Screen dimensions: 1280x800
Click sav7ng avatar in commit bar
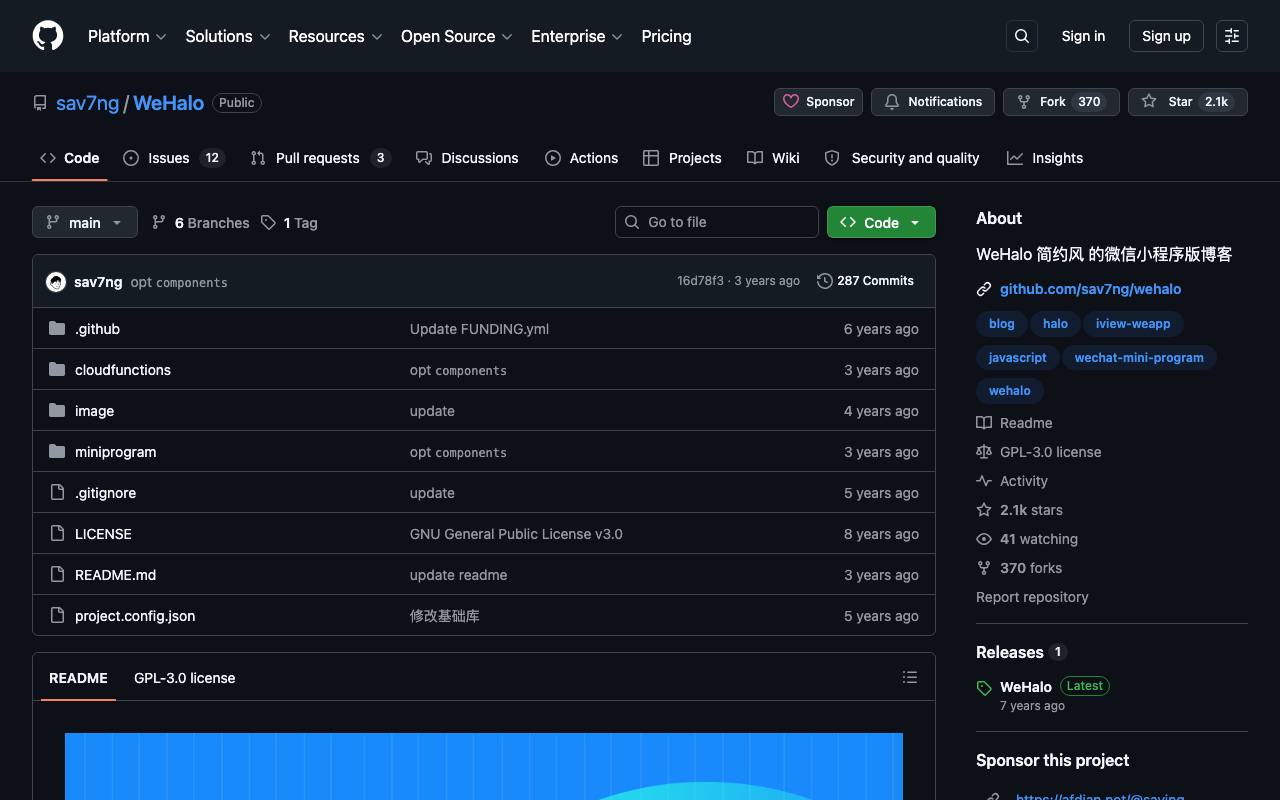coord(56,282)
